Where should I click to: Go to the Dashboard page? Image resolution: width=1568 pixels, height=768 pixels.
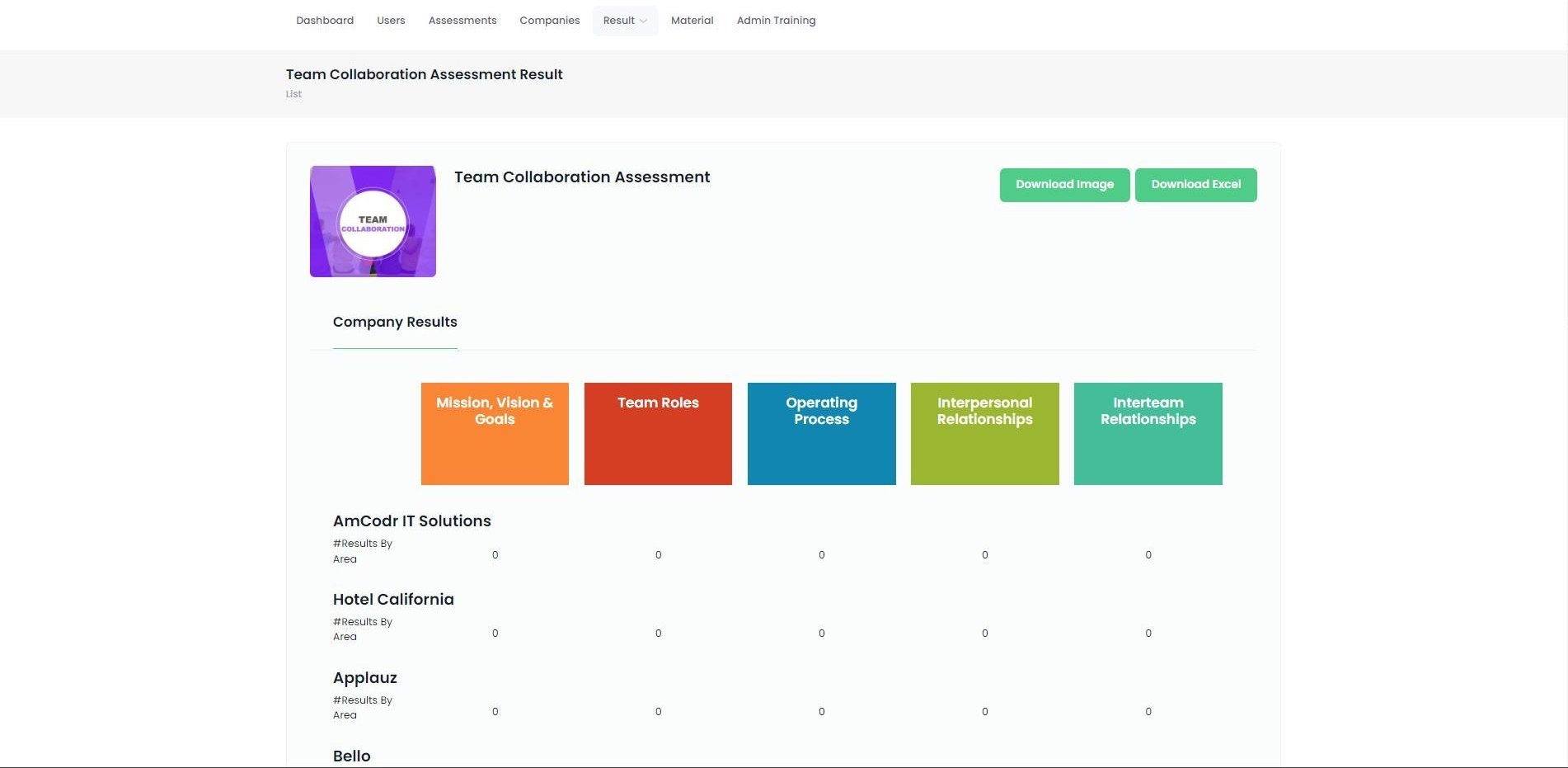point(325,21)
